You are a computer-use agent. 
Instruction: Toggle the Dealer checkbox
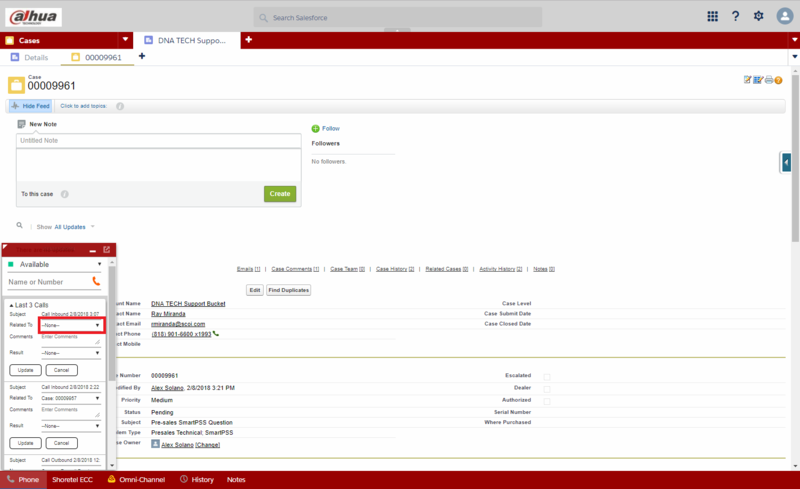tap(547, 389)
